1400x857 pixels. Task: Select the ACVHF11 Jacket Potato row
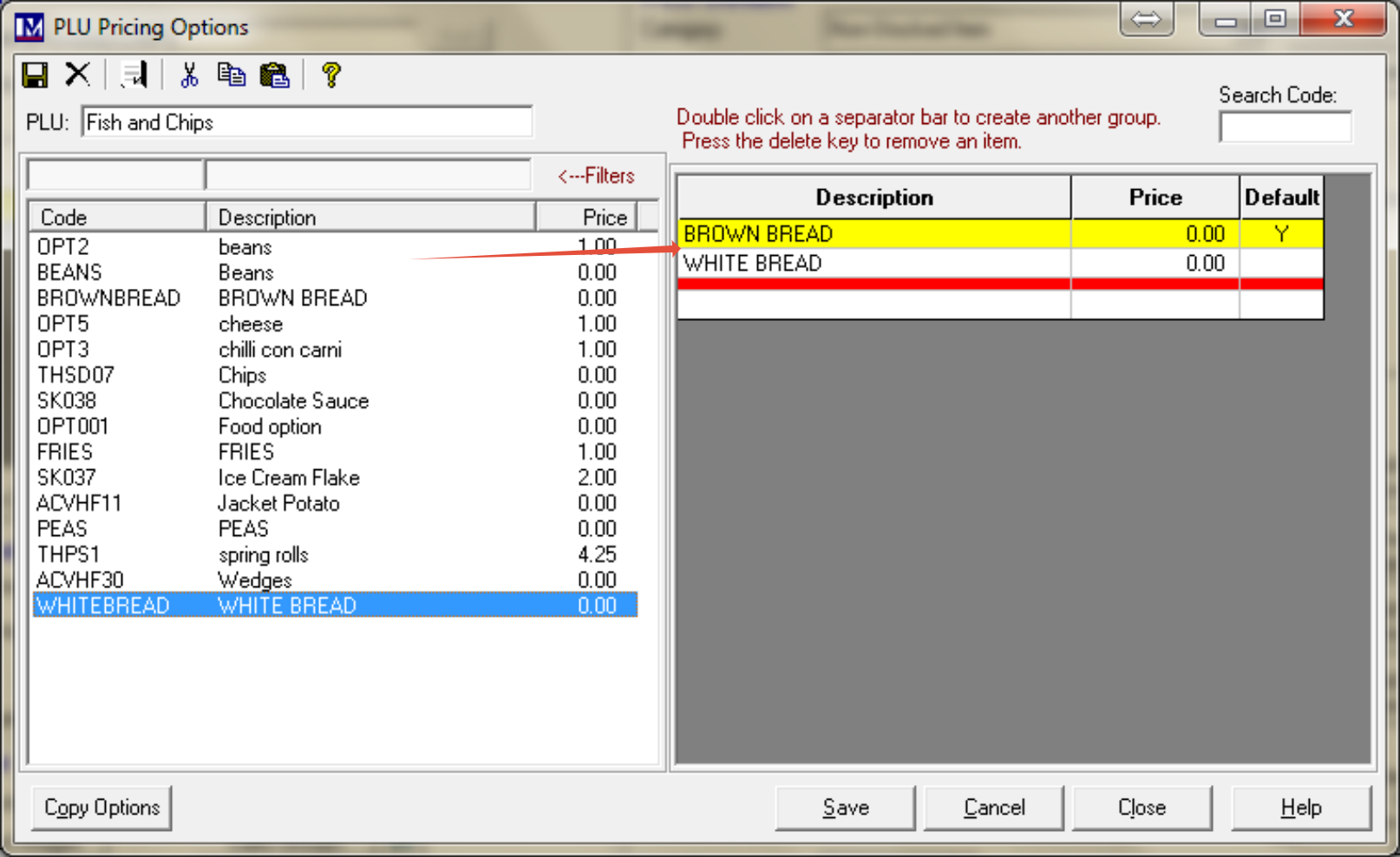tap(335, 503)
